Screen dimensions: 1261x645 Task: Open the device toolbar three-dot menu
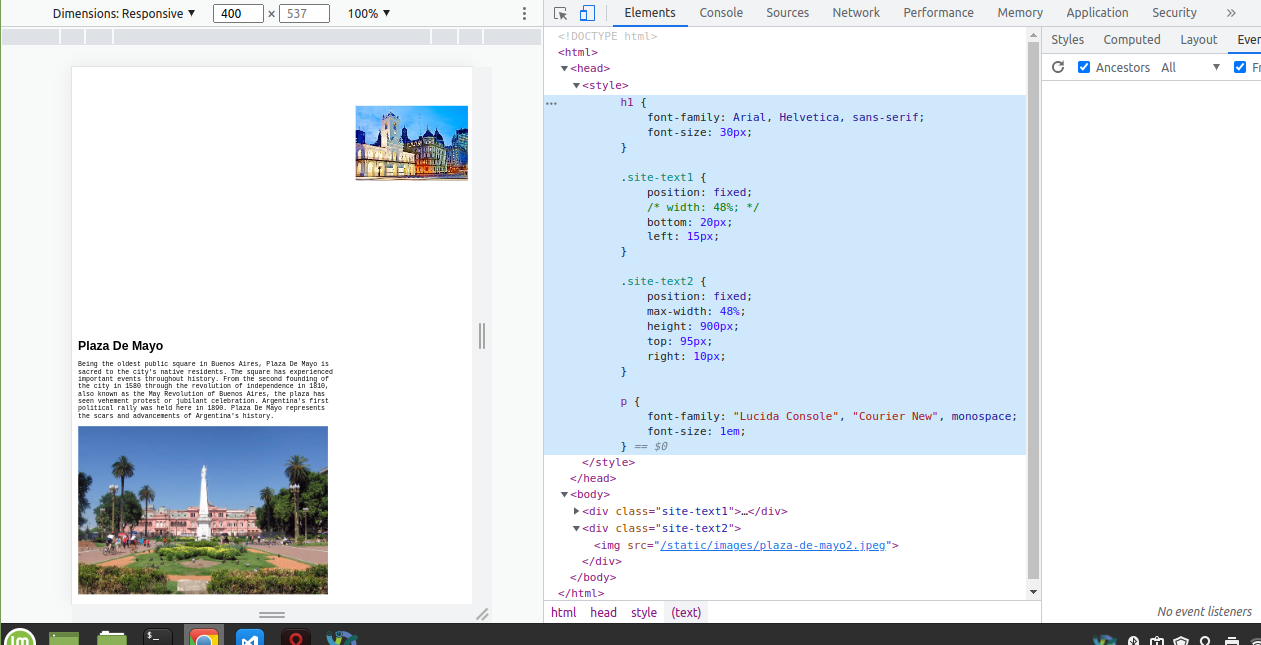pyautogui.click(x=525, y=14)
